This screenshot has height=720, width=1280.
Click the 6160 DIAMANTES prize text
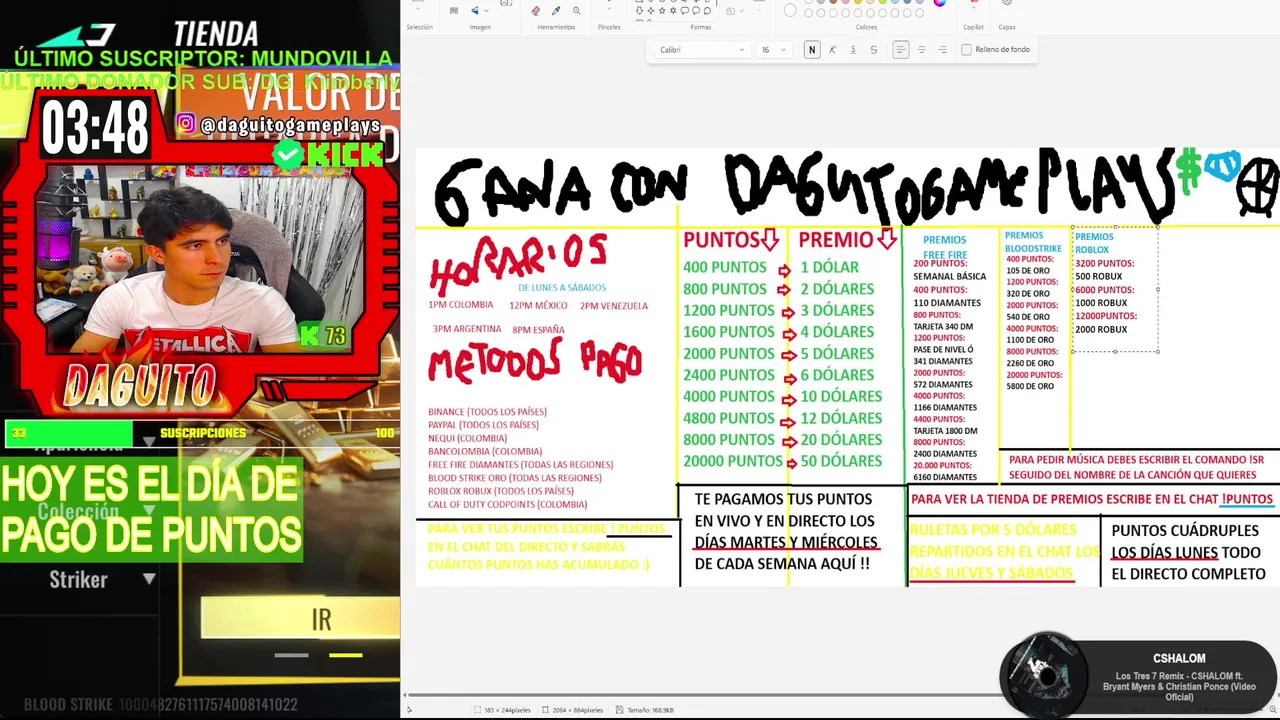click(x=945, y=477)
